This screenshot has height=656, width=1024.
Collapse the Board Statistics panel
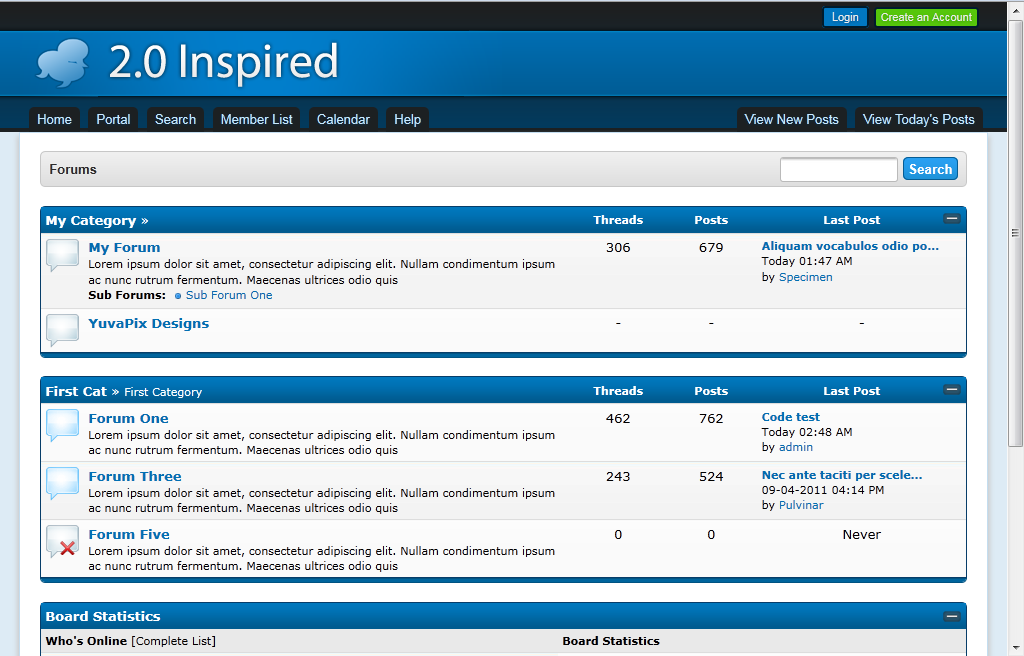pyautogui.click(x=951, y=616)
